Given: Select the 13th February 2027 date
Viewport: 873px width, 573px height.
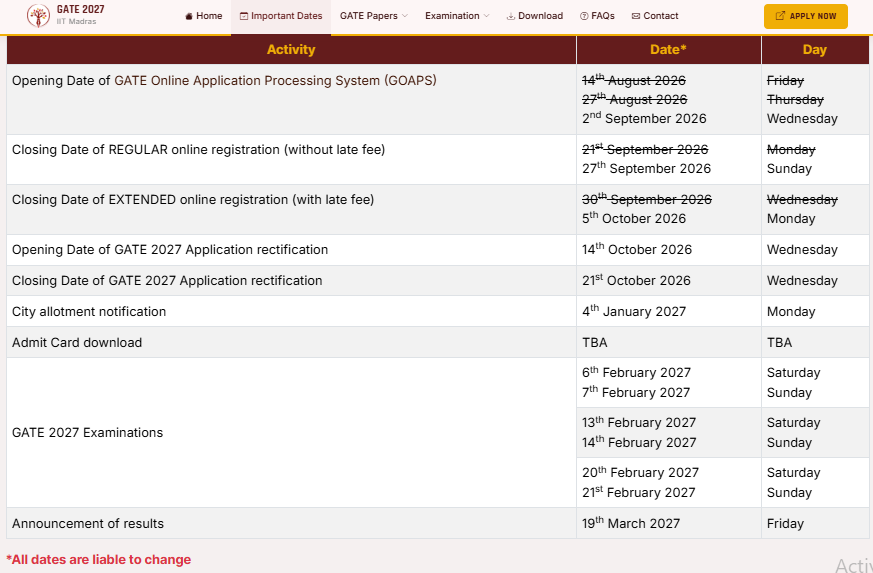Looking at the screenshot, I should tap(639, 423).
